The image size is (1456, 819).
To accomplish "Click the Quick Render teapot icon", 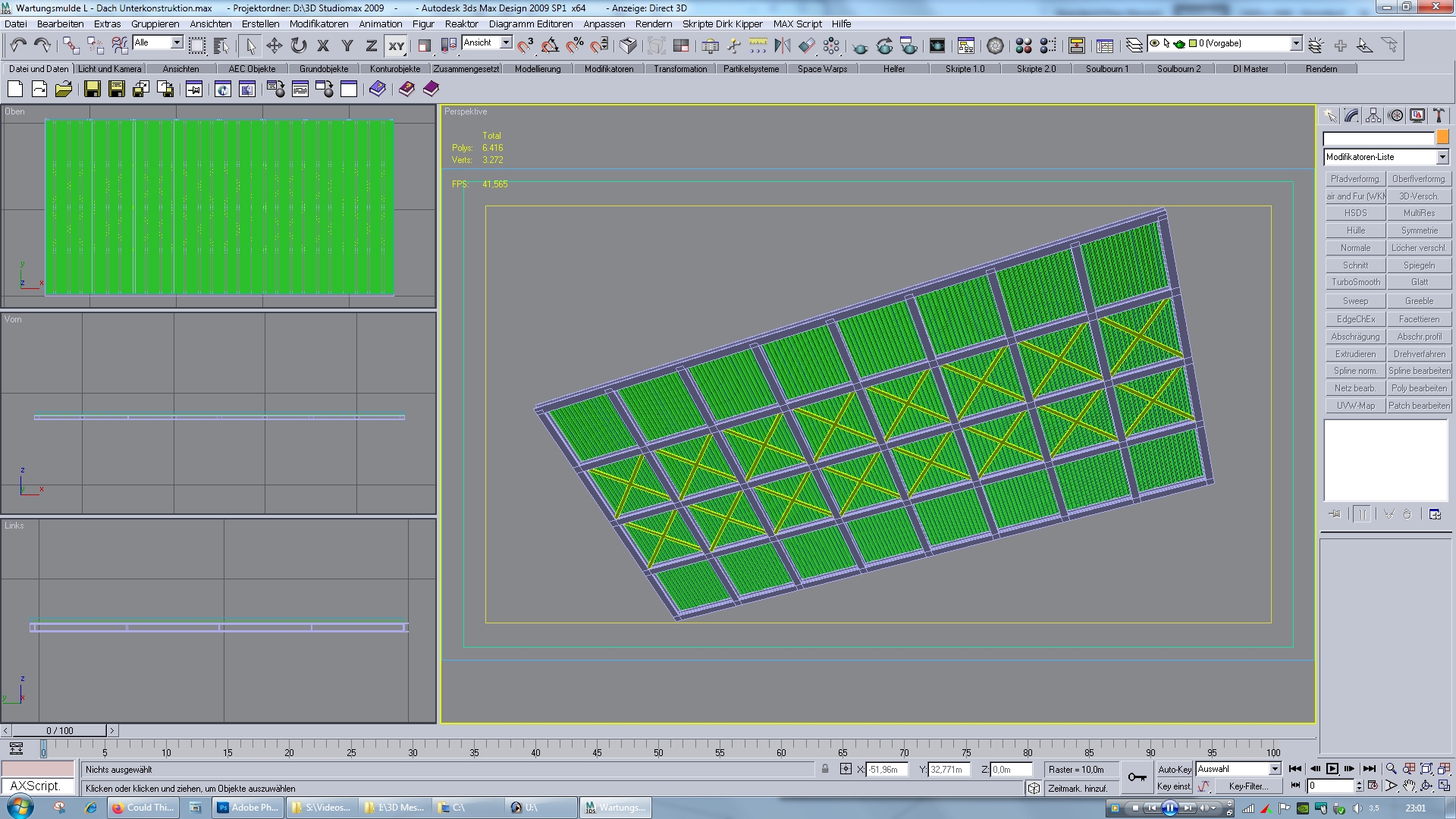I will (860, 45).
